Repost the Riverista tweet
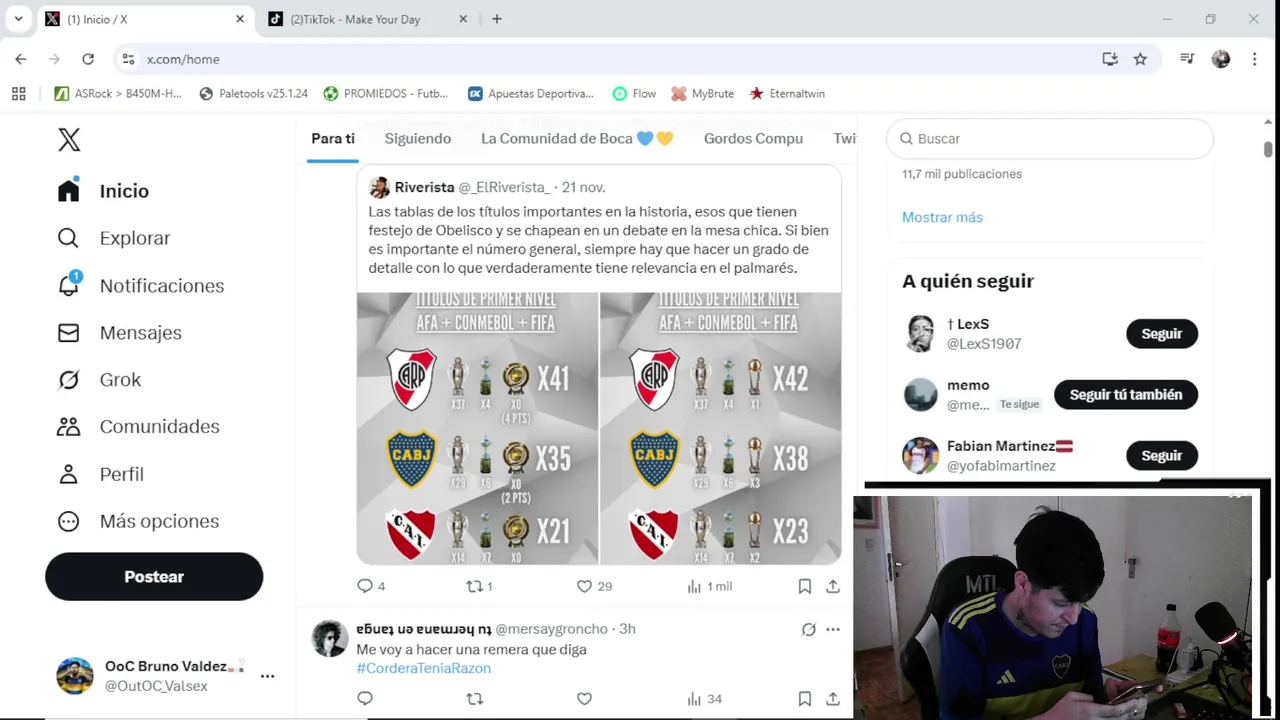The height and width of the screenshot is (720, 1280). click(x=475, y=586)
